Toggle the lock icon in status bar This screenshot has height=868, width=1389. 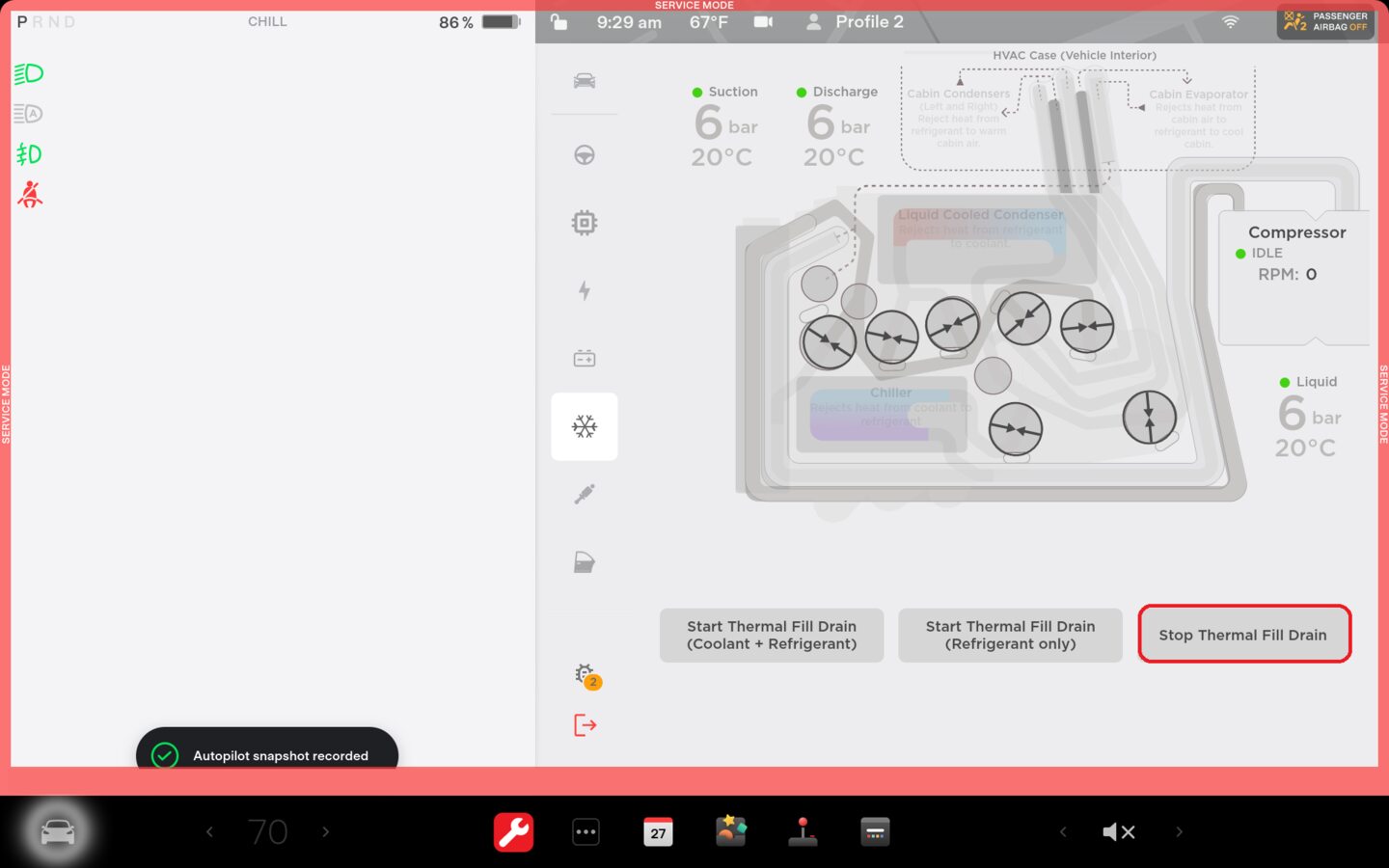pos(558,22)
